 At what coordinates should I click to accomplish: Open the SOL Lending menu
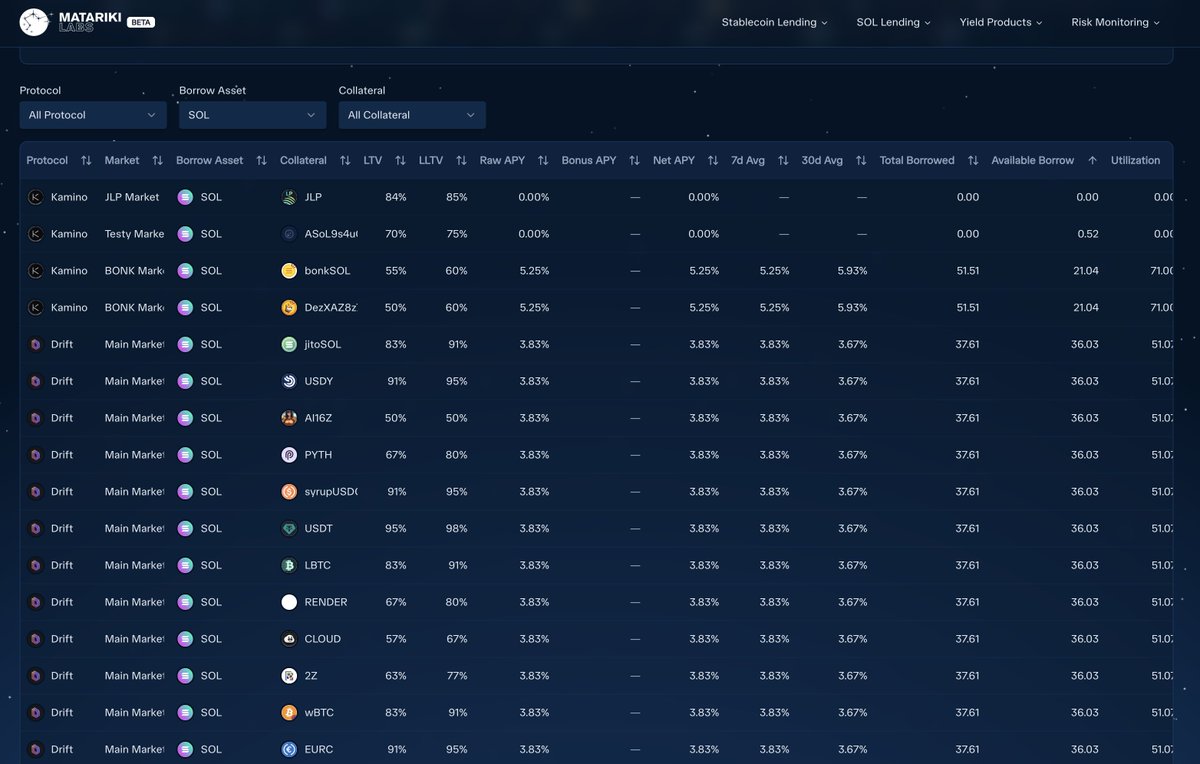coord(893,22)
